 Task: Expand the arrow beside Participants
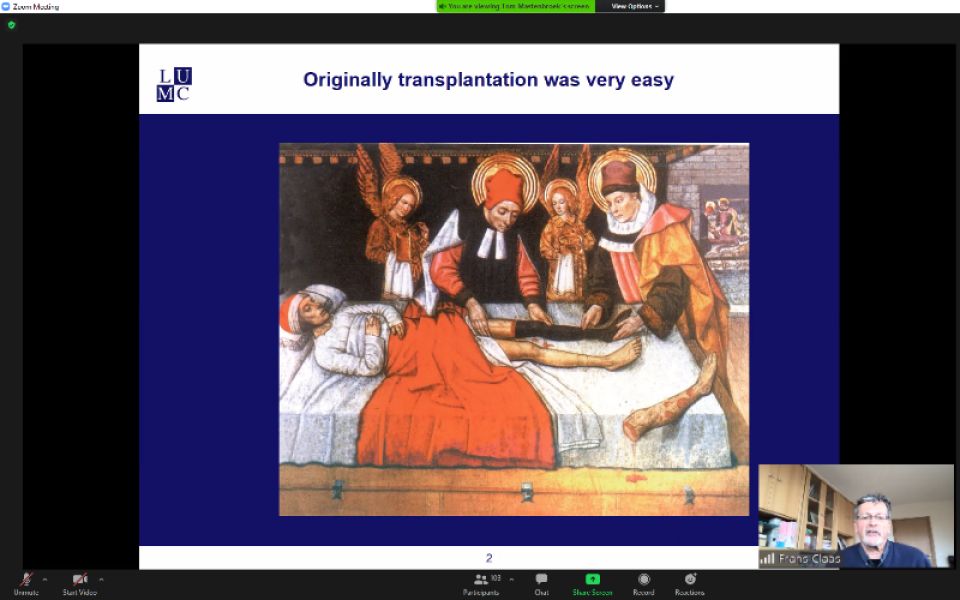tap(512, 579)
